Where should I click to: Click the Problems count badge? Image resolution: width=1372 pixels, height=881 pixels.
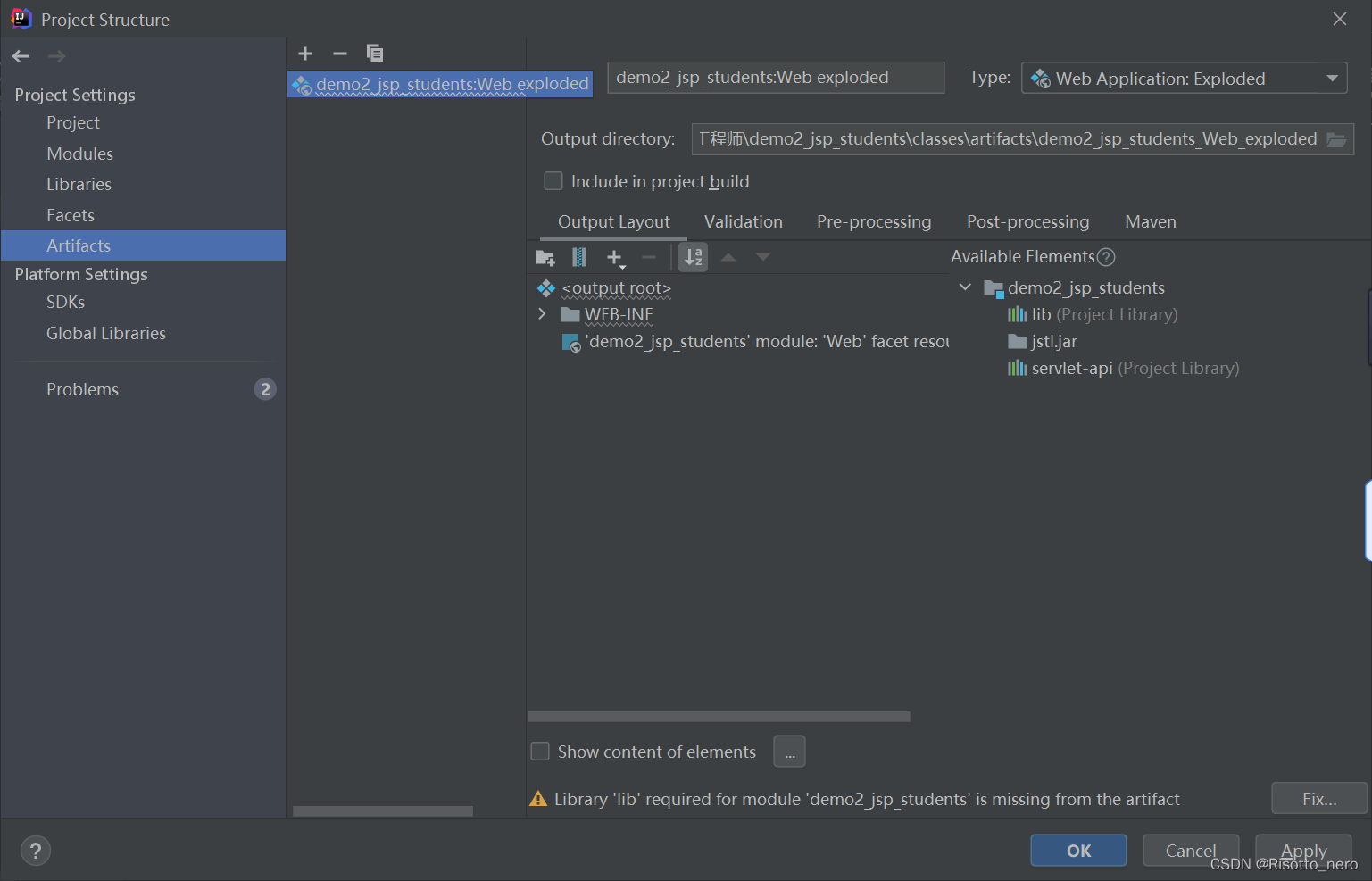click(265, 389)
